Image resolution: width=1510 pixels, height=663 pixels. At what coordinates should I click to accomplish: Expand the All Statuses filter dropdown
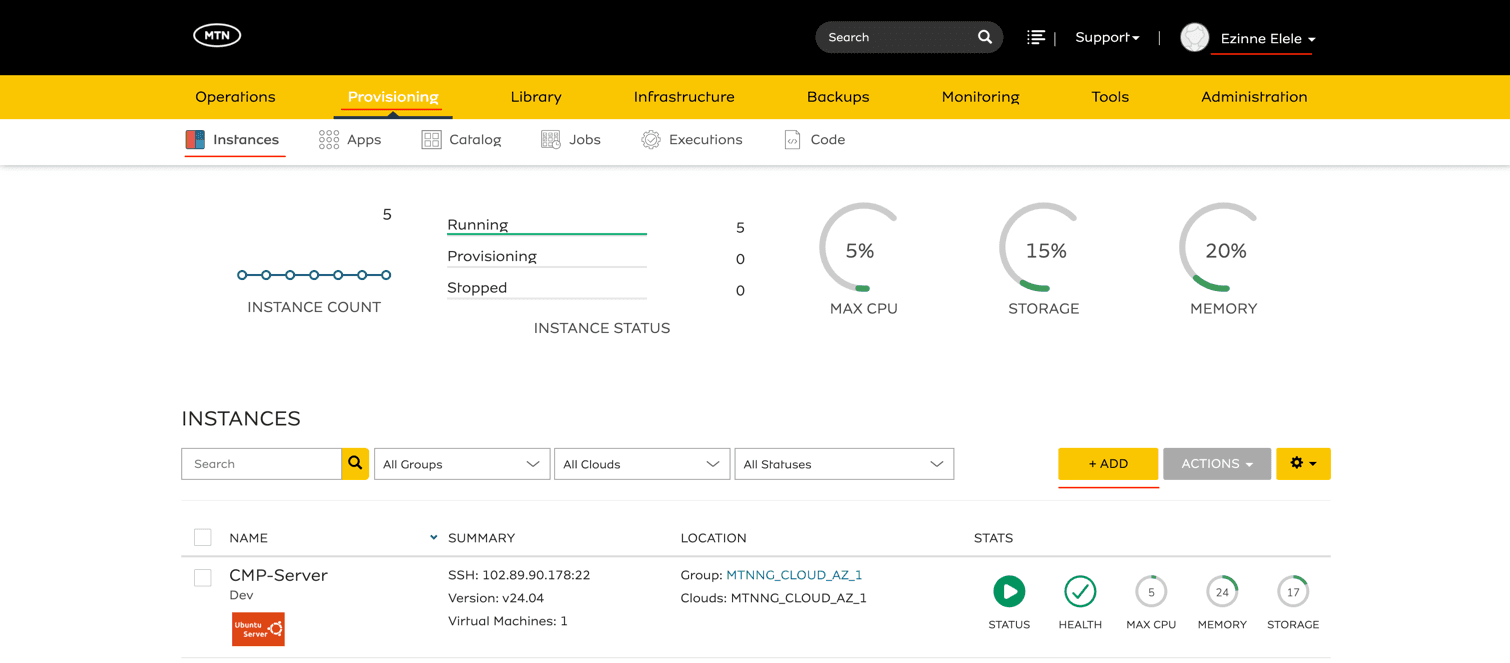pos(844,464)
